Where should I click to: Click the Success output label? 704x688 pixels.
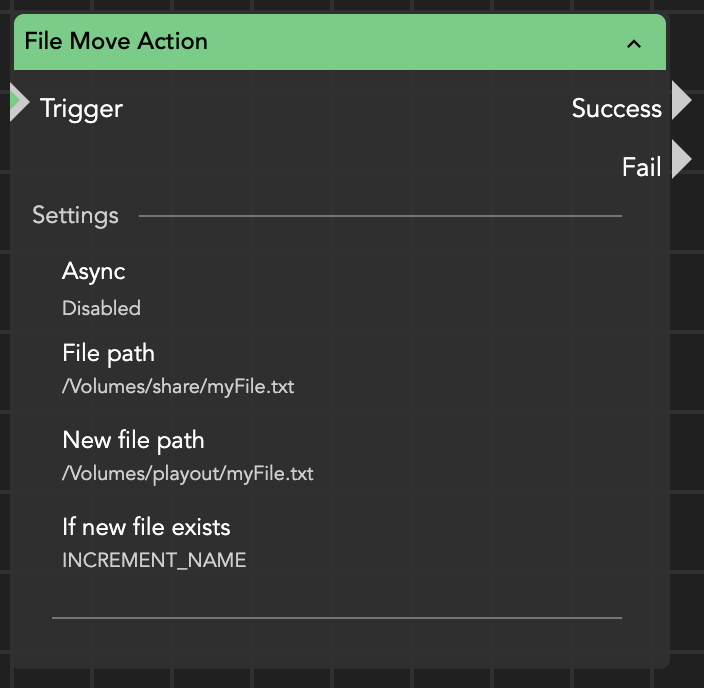click(x=616, y=108)
